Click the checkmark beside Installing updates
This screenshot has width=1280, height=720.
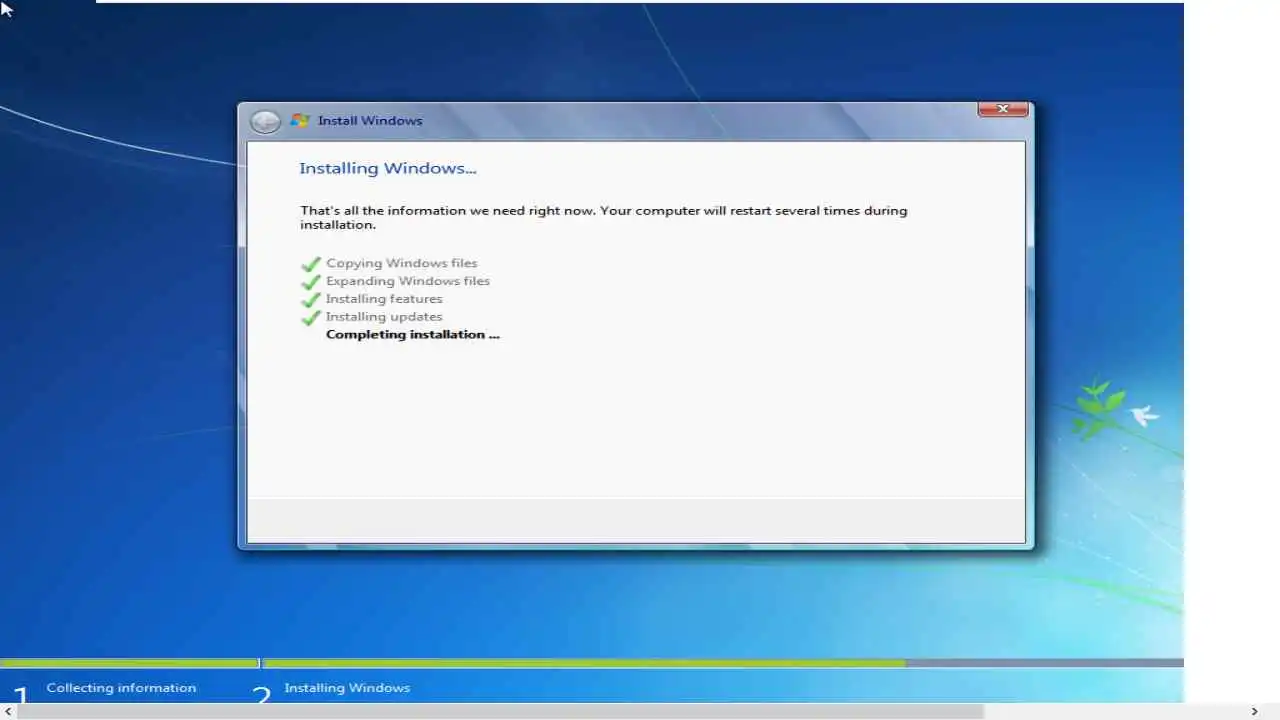point(311,318)
